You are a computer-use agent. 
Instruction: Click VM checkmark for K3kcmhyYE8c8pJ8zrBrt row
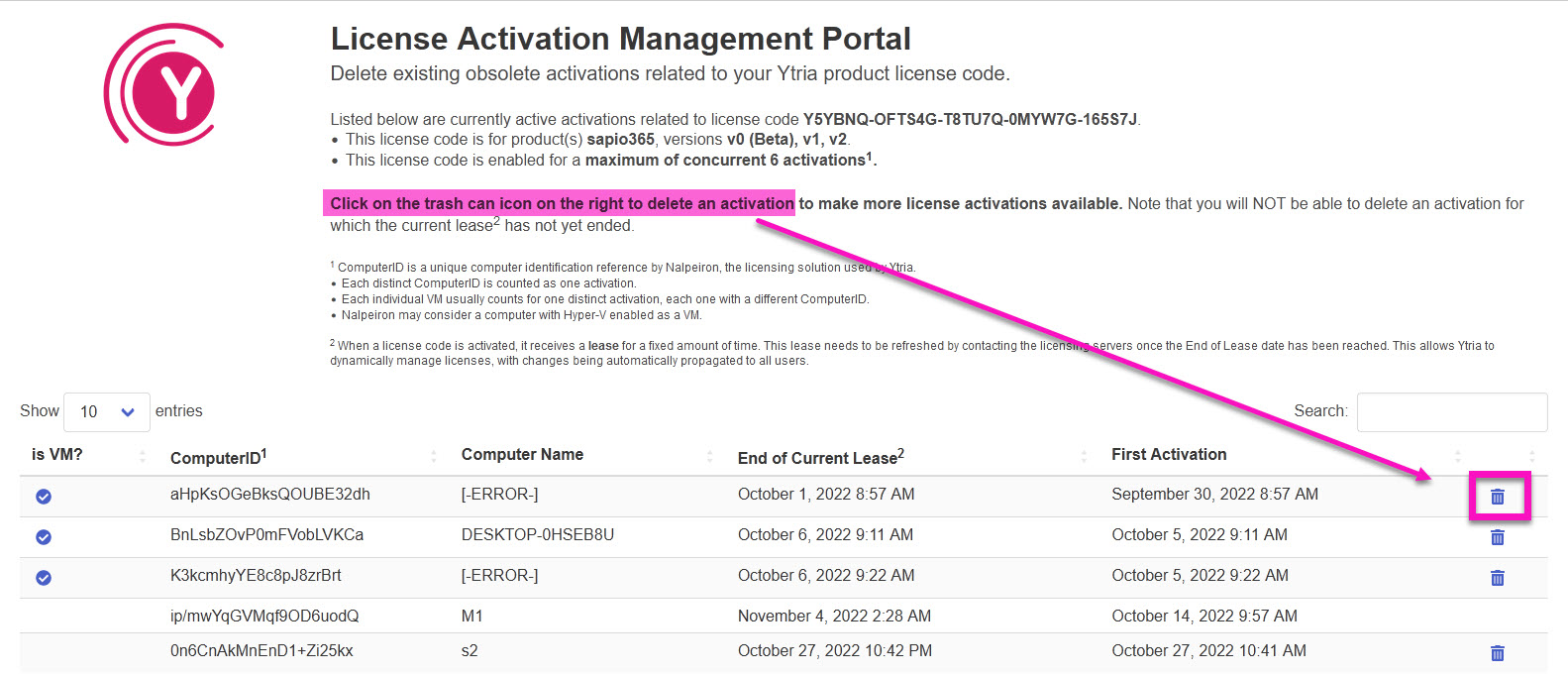[44, 578]
